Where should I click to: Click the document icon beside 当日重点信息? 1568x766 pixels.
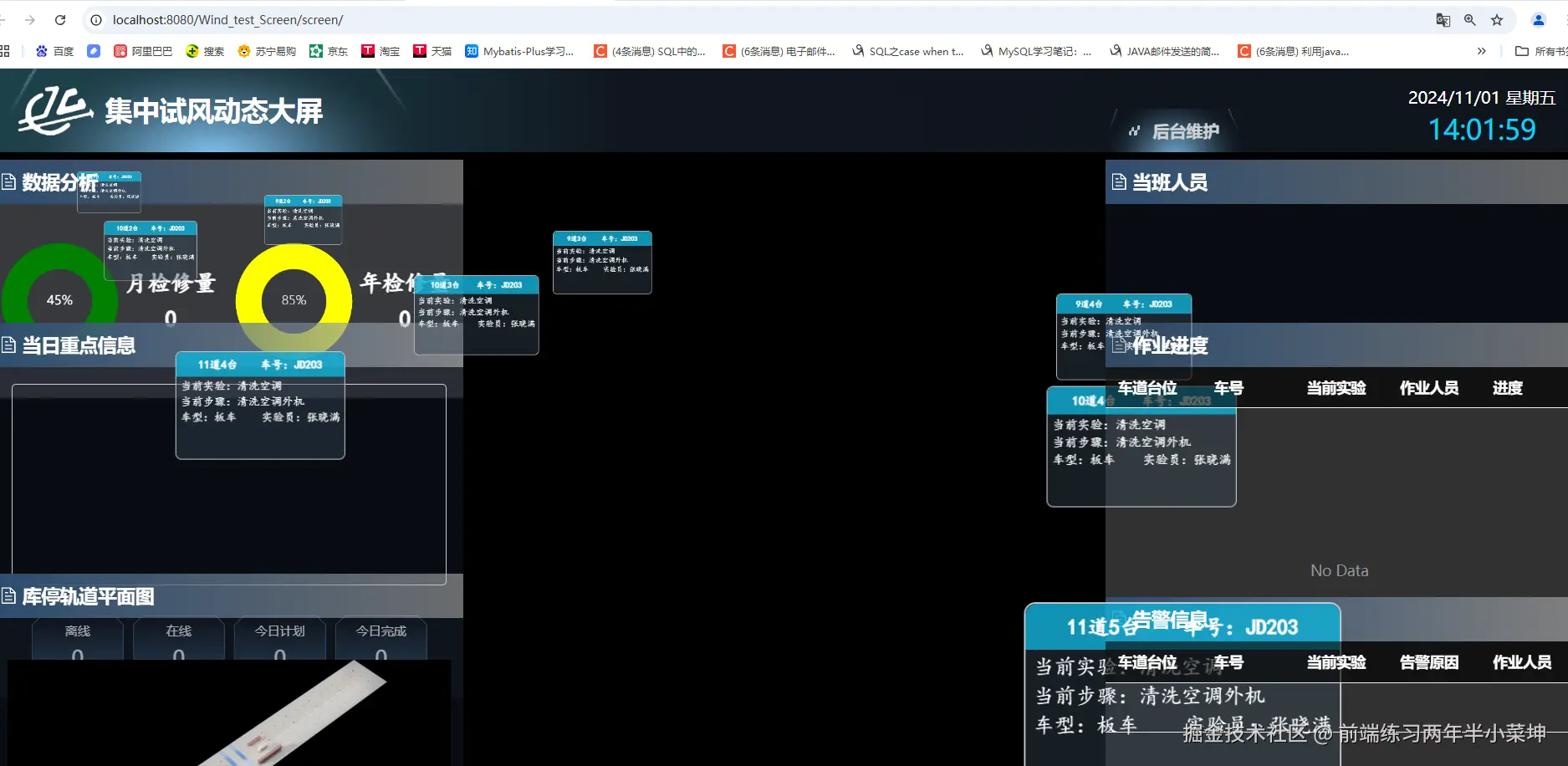coord(8,345)
